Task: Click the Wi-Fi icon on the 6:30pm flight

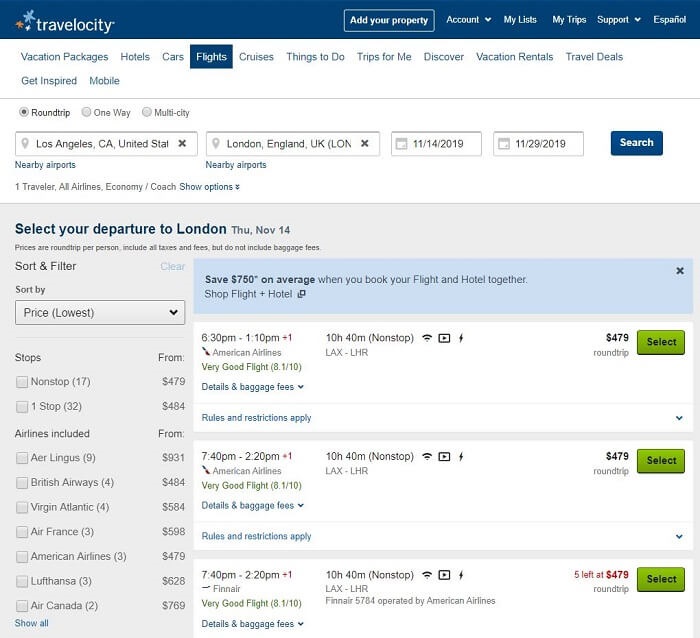Action: coord(427,338)
